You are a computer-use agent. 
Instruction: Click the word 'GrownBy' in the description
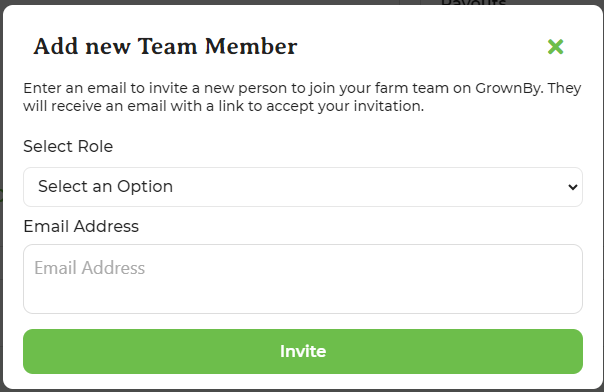509,89
